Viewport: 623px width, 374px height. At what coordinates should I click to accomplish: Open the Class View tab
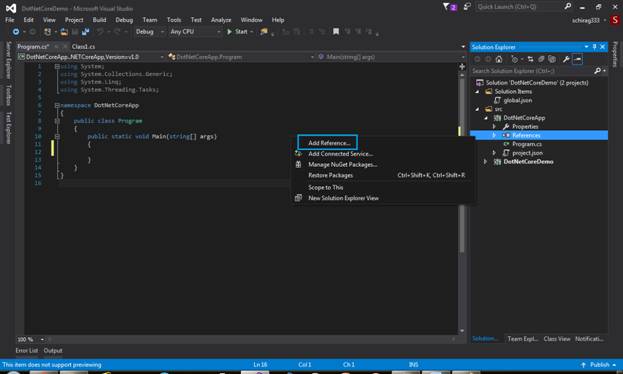pyautogui.click(x=557, y=339)
